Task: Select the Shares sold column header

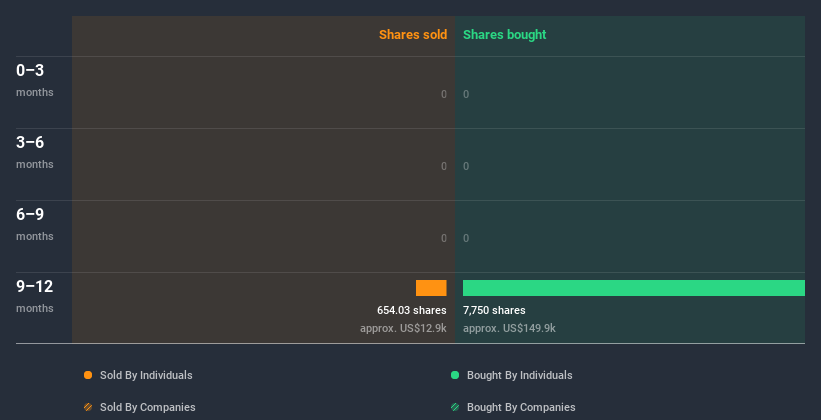Action: [x=412, y=35]
